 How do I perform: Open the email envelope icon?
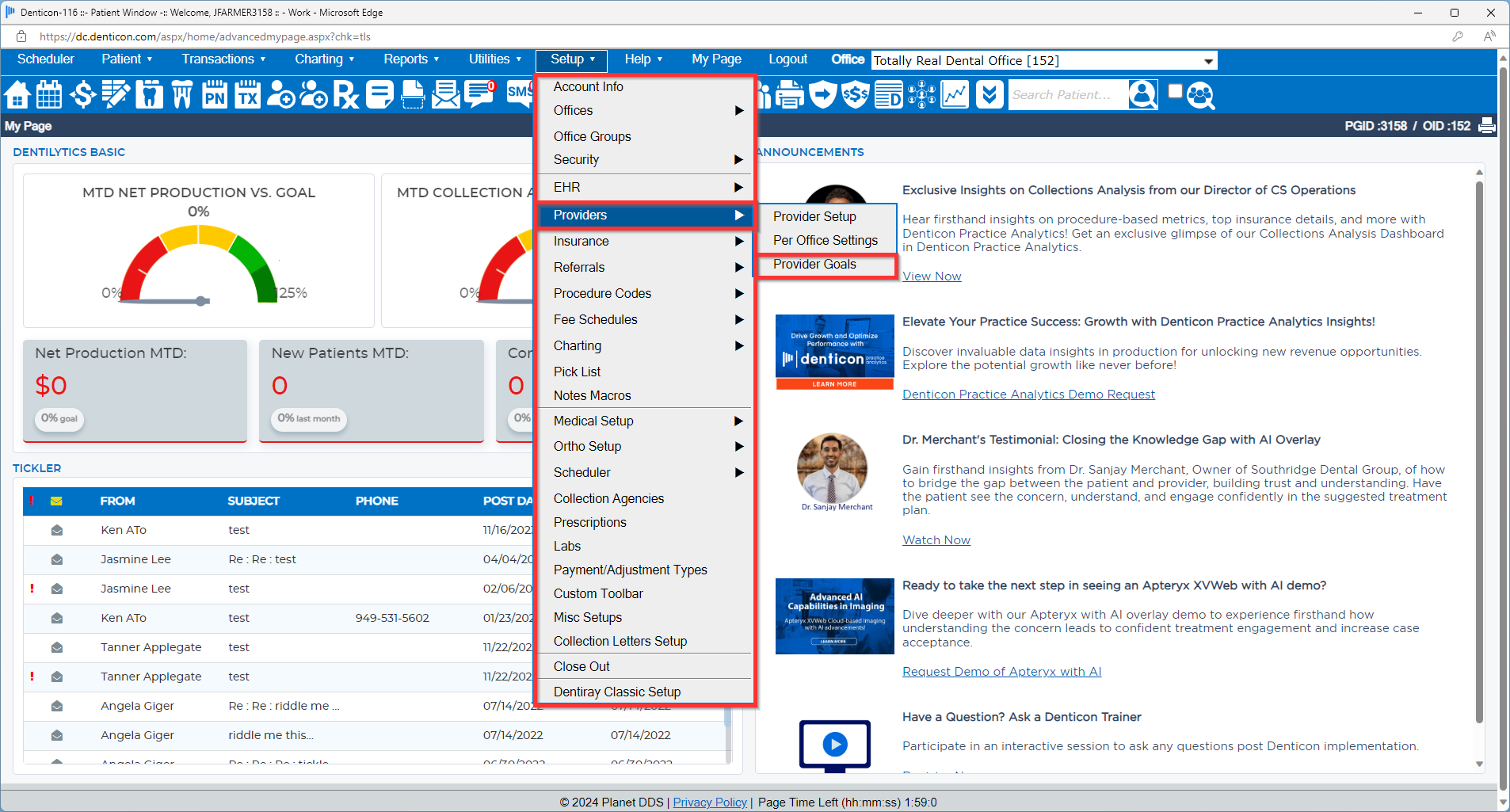446,95
